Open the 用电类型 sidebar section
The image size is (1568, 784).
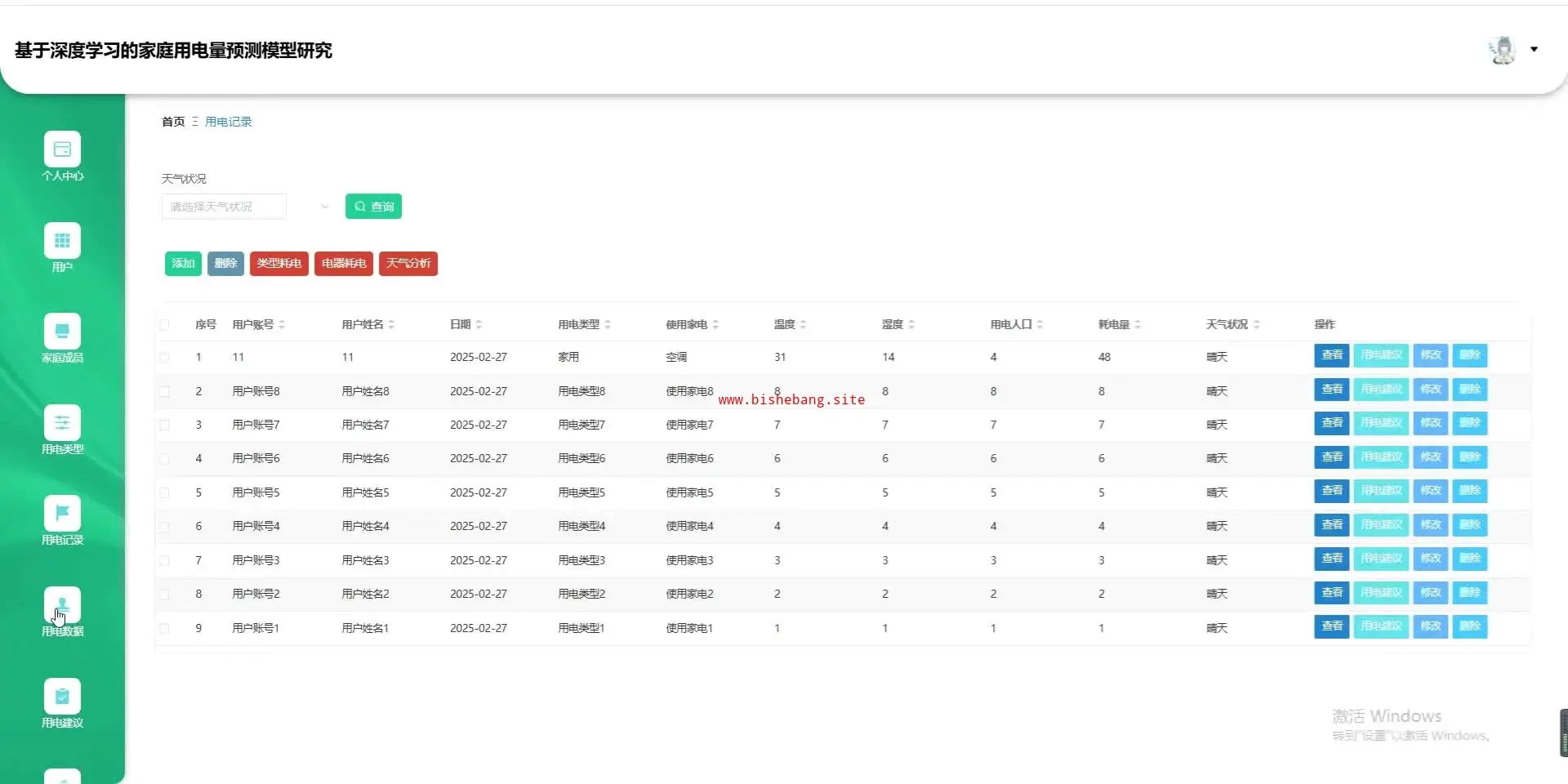pos(62,430)
